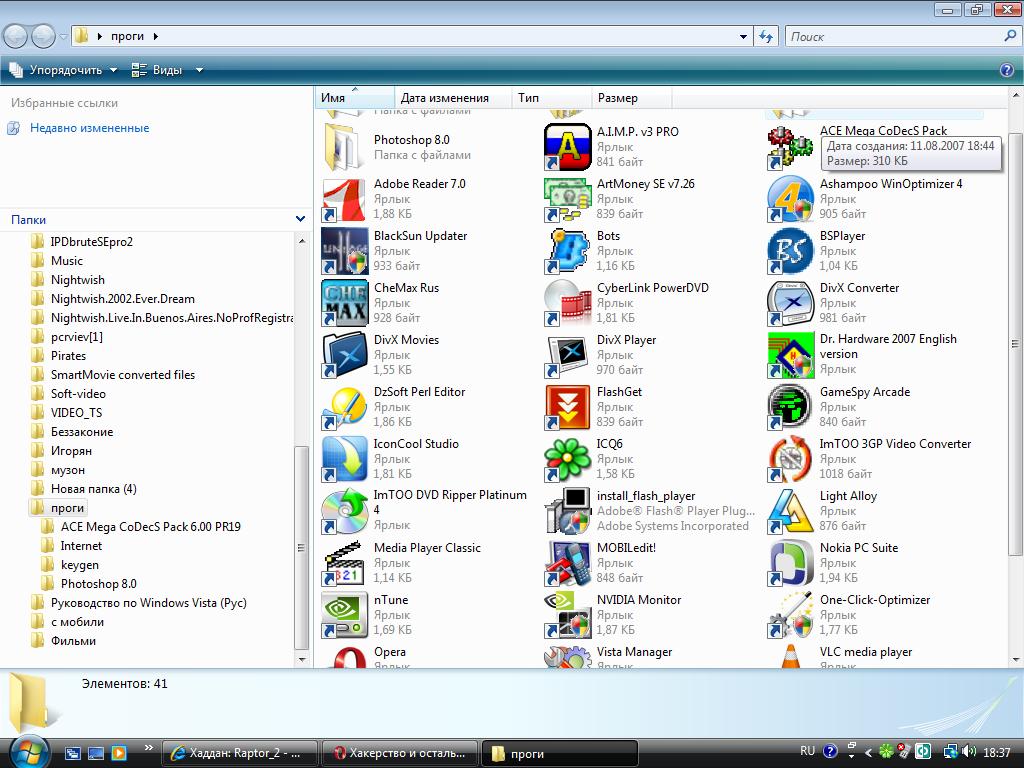Show hidden quick launch items chevron
This screenshot has width=1024, height=768.
click(x=148, y=748)
